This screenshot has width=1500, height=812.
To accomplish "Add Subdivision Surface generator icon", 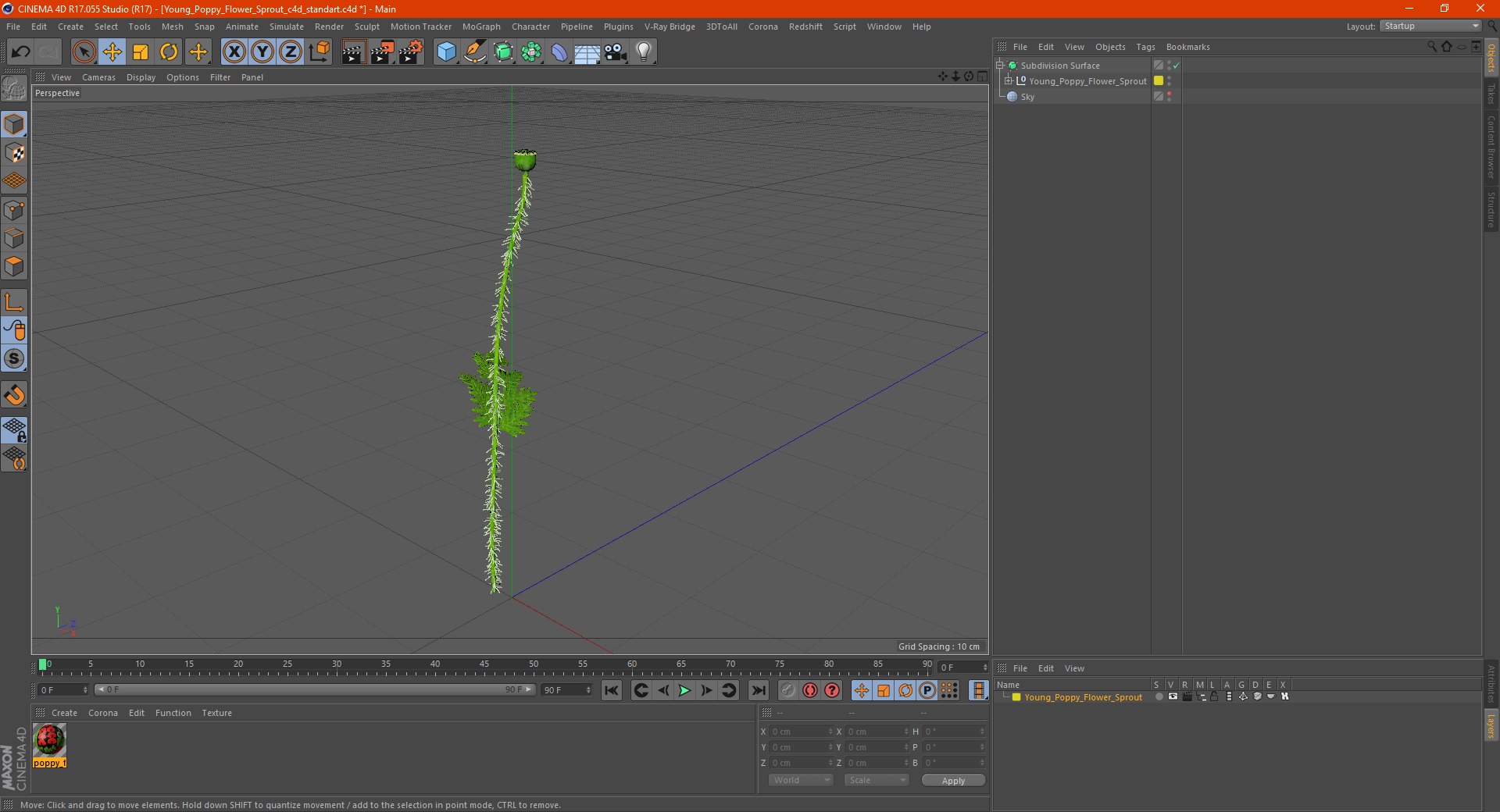I will coord(503,52).
